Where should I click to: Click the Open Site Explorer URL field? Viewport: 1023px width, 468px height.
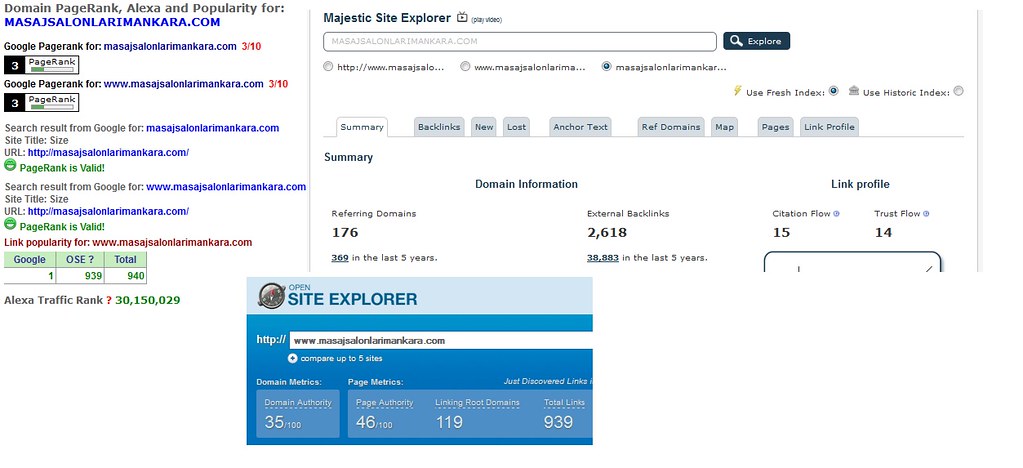tap(442, 340)
